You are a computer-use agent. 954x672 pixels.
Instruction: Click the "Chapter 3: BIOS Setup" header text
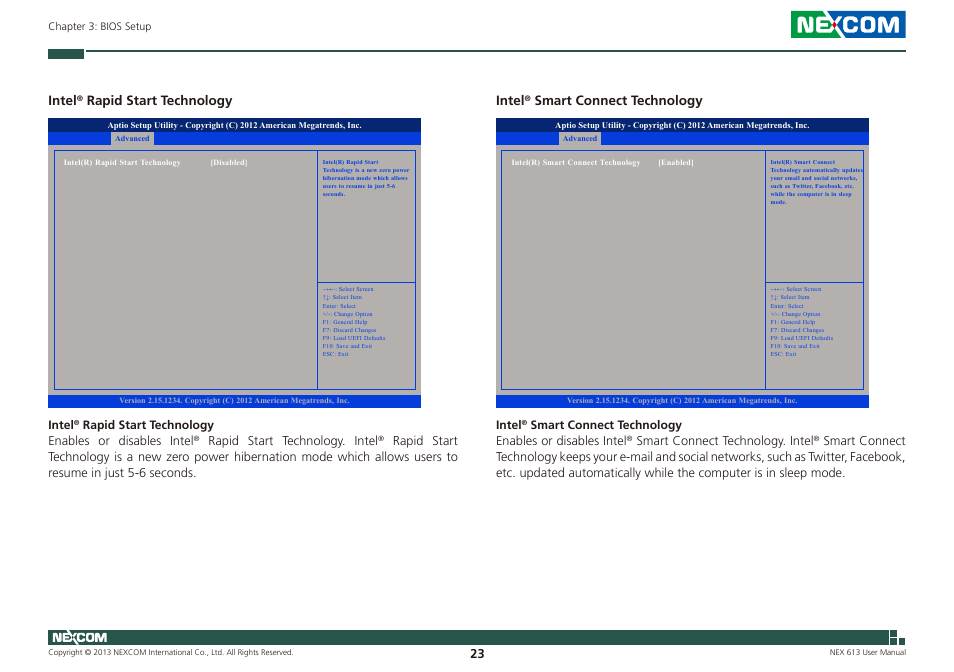click(x=100, y=26)
